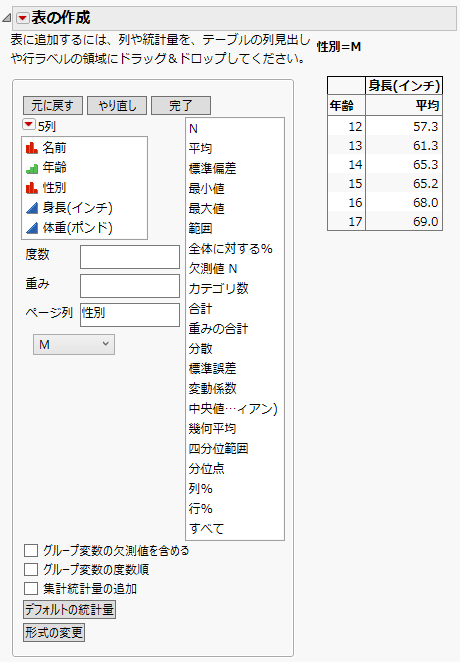This screenshot has width=460, height=662.
Task: Click the 形式の変更 button
Action: click(54, 632)
